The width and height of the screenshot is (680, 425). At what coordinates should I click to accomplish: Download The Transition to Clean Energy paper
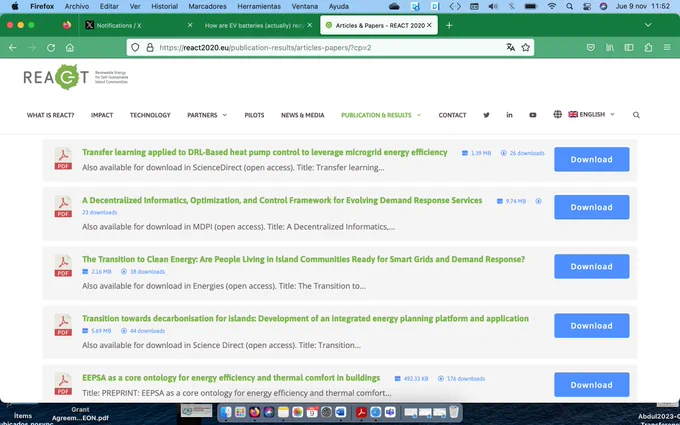click(x=592, y=266)
